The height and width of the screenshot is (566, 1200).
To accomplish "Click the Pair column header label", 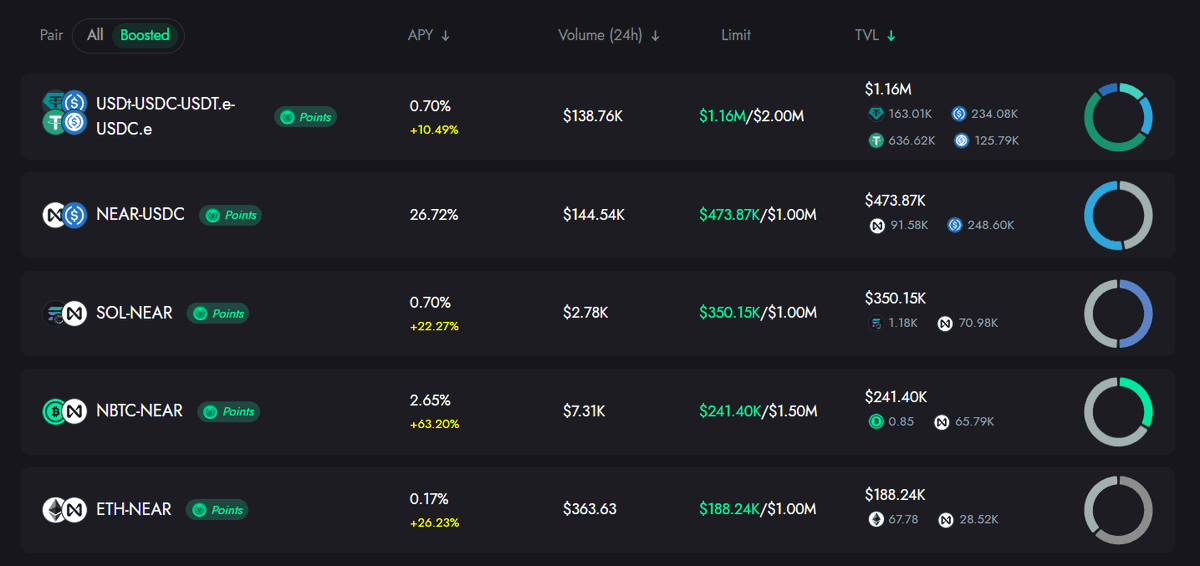I will pos(51,35).
